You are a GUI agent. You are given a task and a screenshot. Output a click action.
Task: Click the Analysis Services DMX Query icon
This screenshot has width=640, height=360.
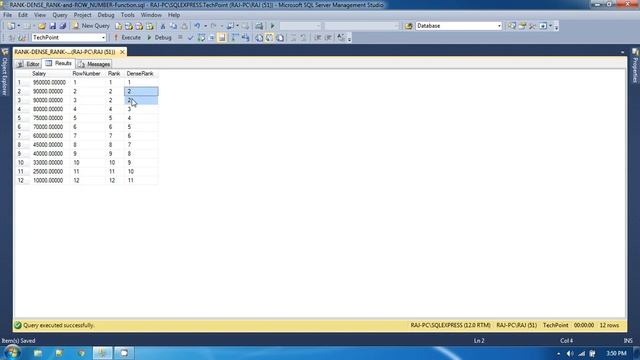pos(139,26)
